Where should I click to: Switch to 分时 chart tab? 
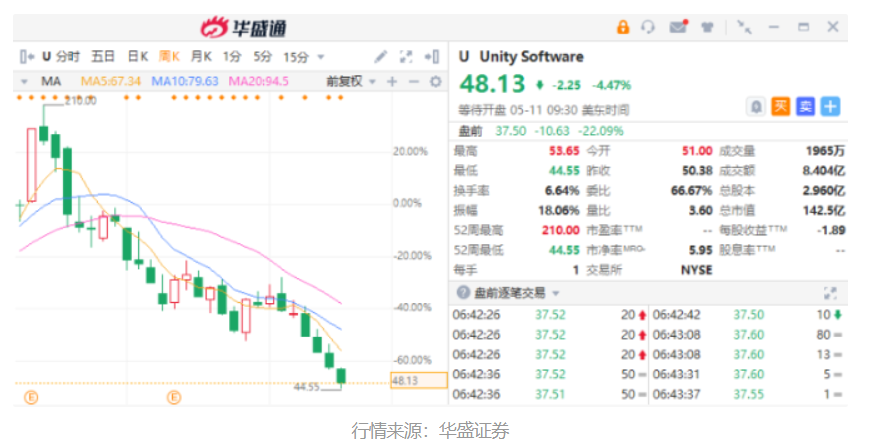click(x=68, y=57)
